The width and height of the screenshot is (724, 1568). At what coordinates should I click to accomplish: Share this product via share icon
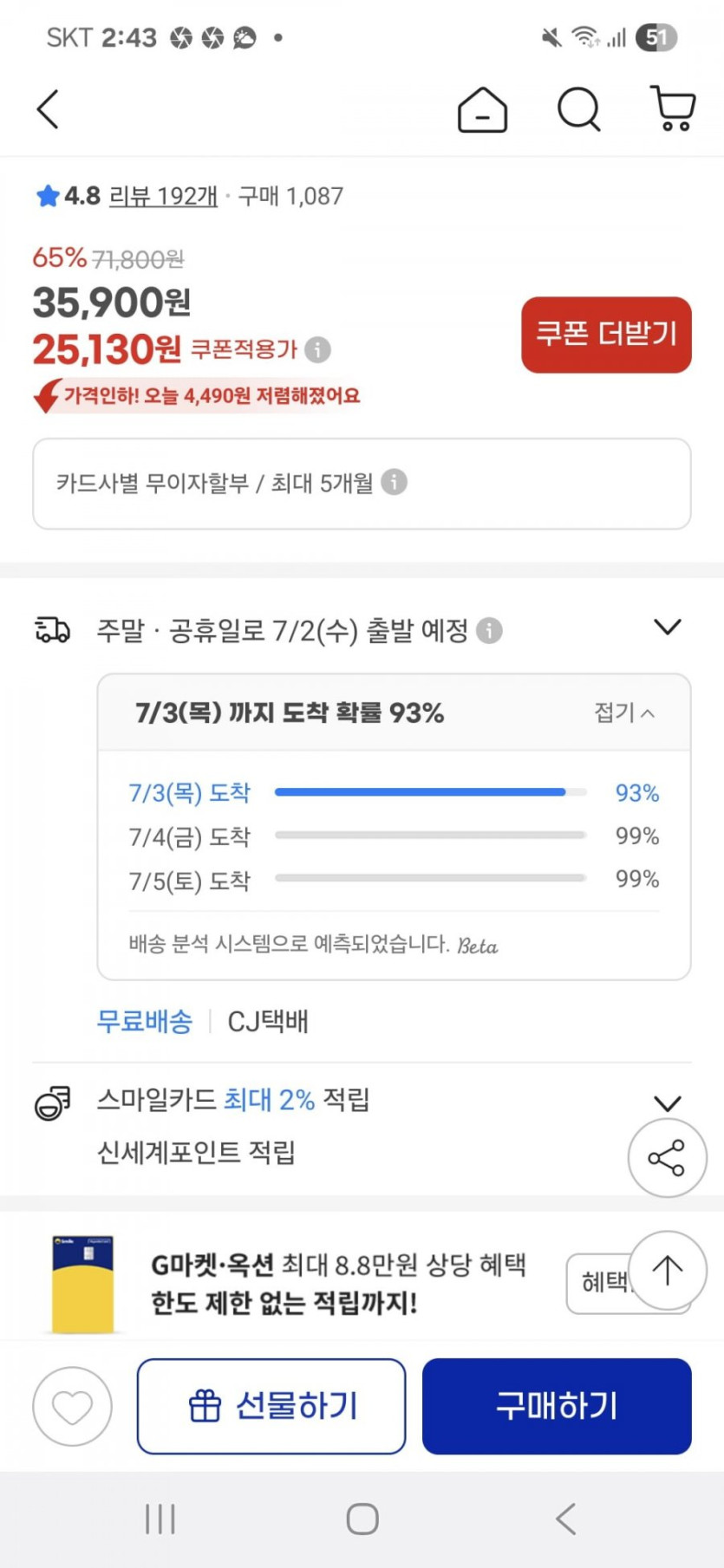[x=667, y=1158]
